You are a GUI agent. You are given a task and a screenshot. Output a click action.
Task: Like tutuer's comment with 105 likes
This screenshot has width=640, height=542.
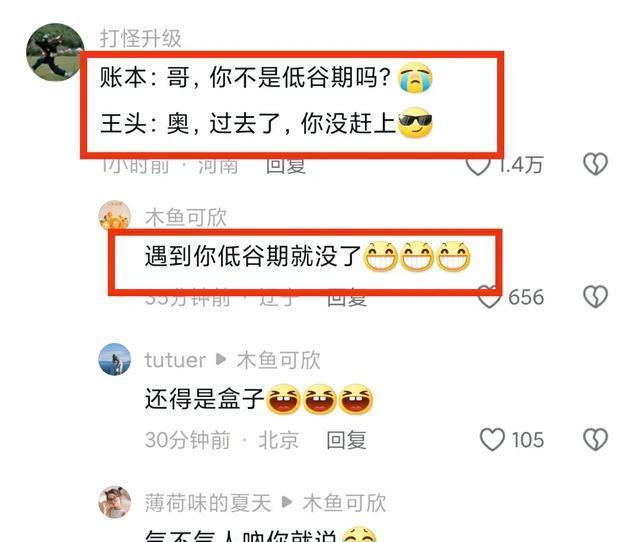[492, 440]
